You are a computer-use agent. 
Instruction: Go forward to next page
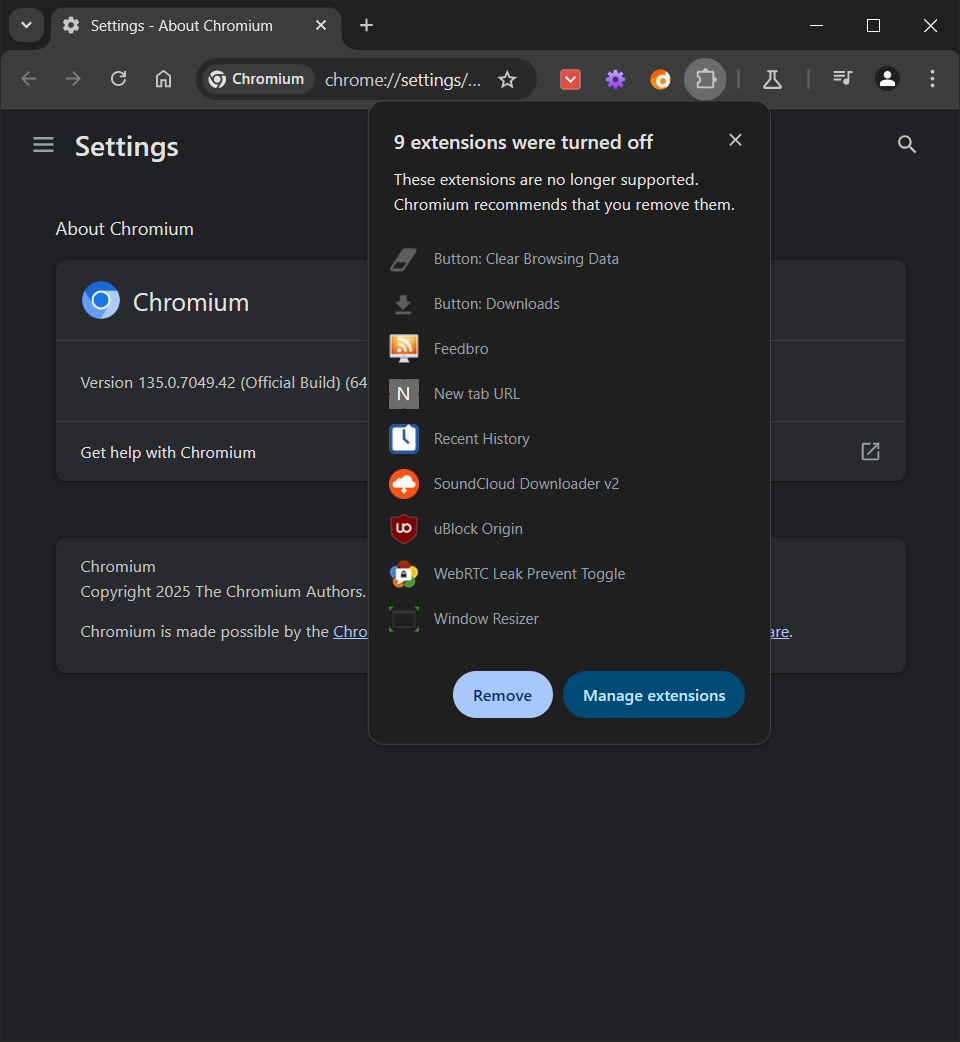pyautogui.click(x=73, y=79)
